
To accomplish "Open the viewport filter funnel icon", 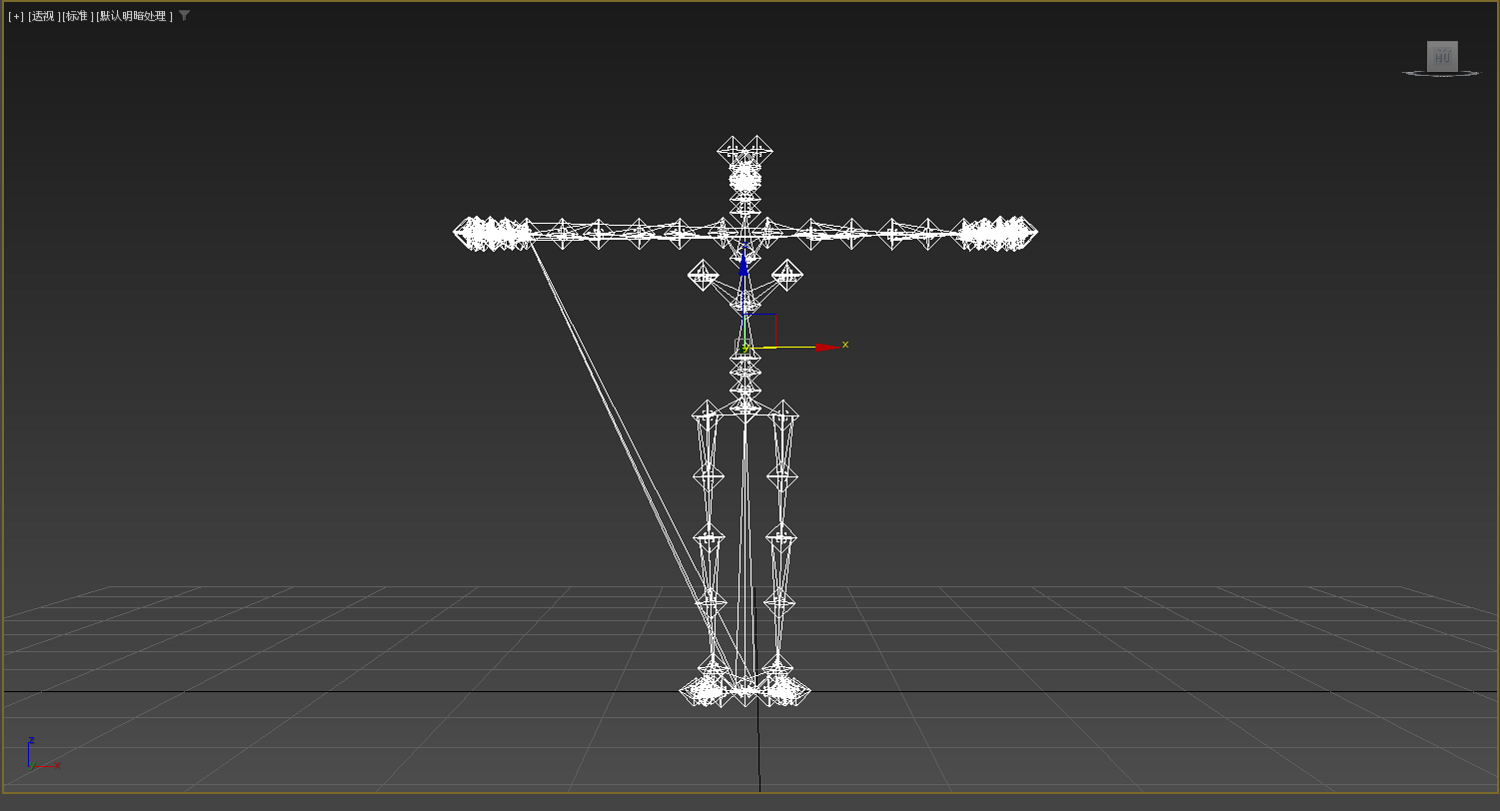I will [184, 16].
